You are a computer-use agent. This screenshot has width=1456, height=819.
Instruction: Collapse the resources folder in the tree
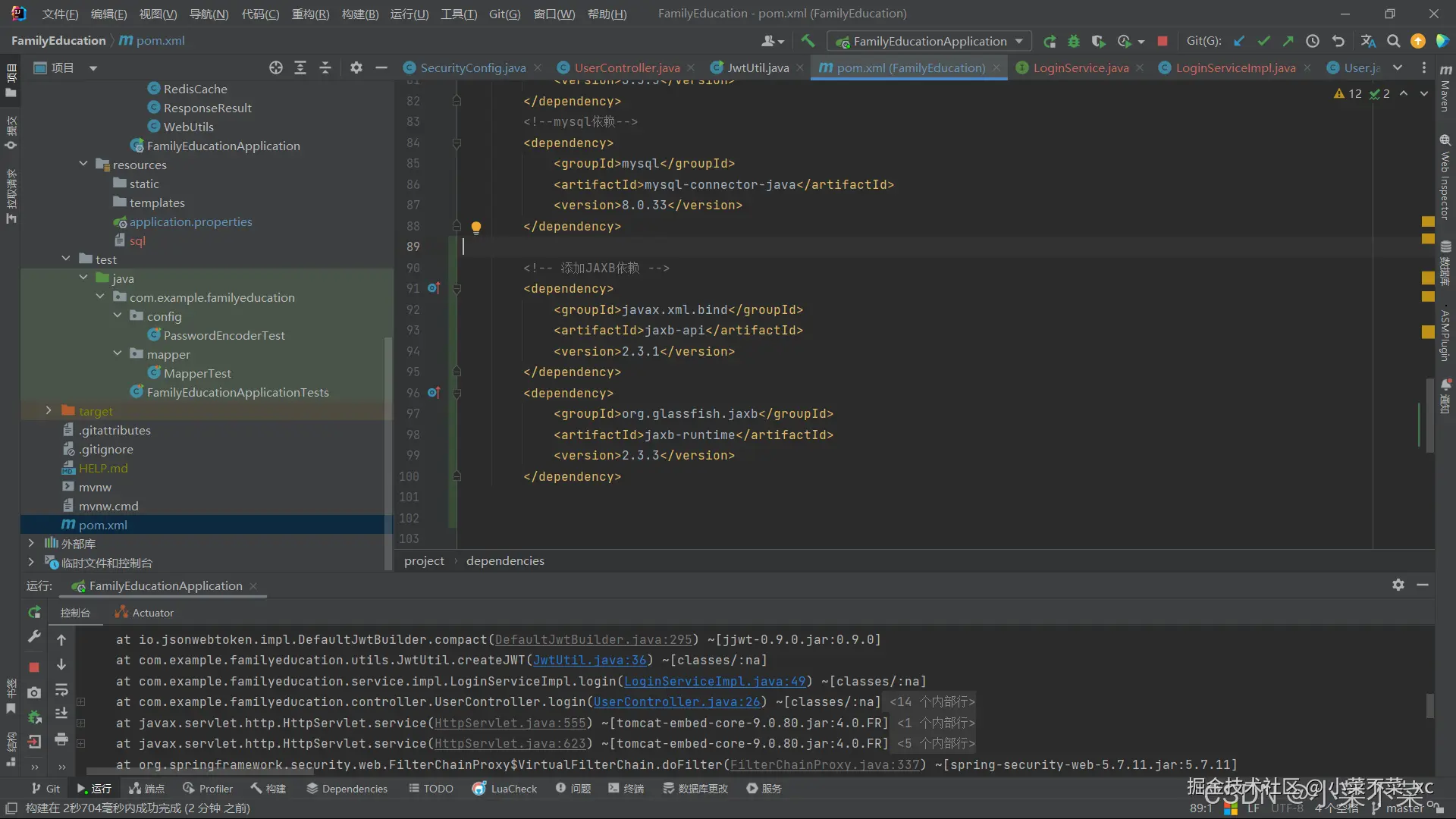click(x=83, y=165)
